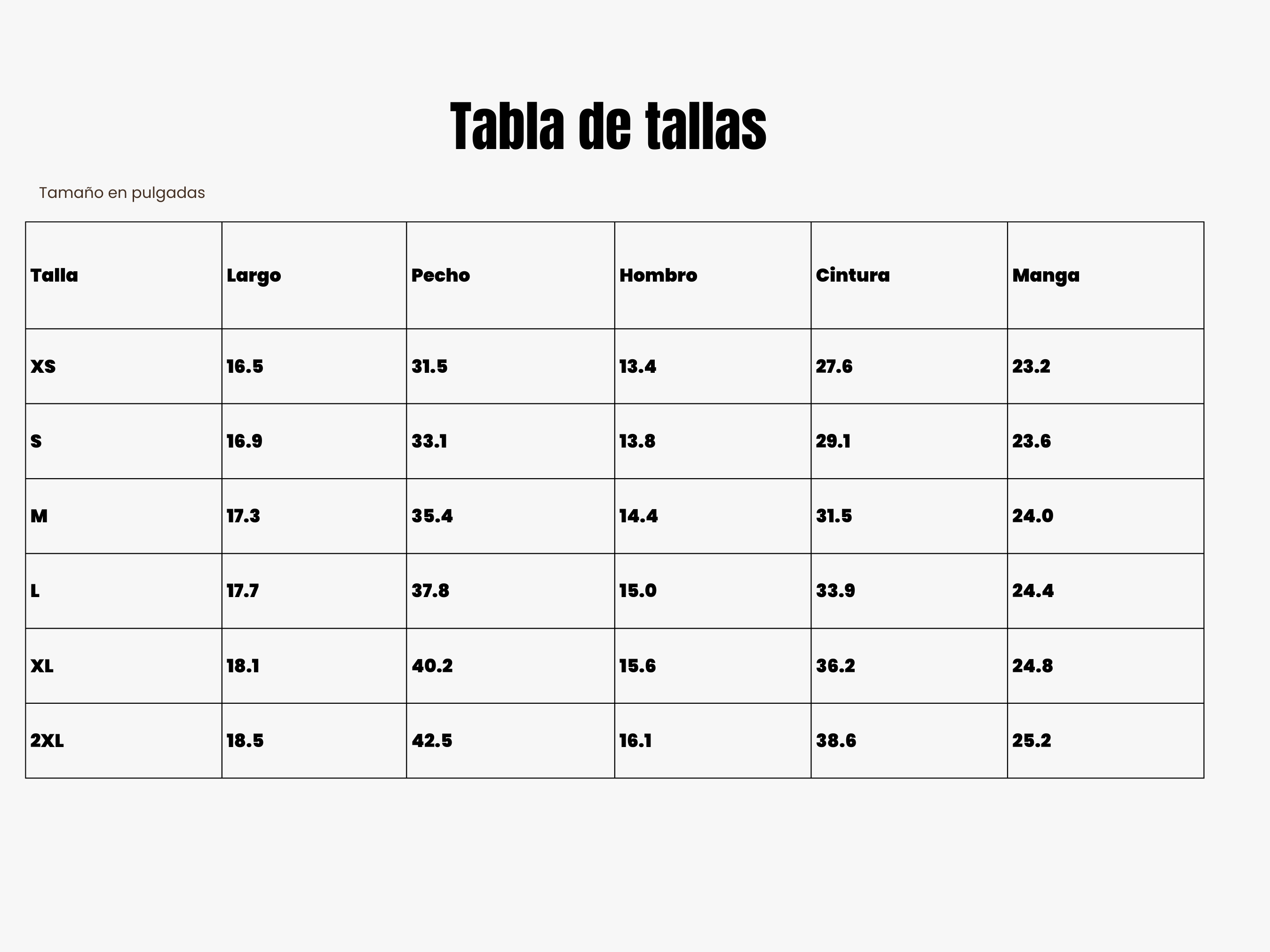Click the Talla column header
The image size is (1270, 952).
(x=54, y=275)
